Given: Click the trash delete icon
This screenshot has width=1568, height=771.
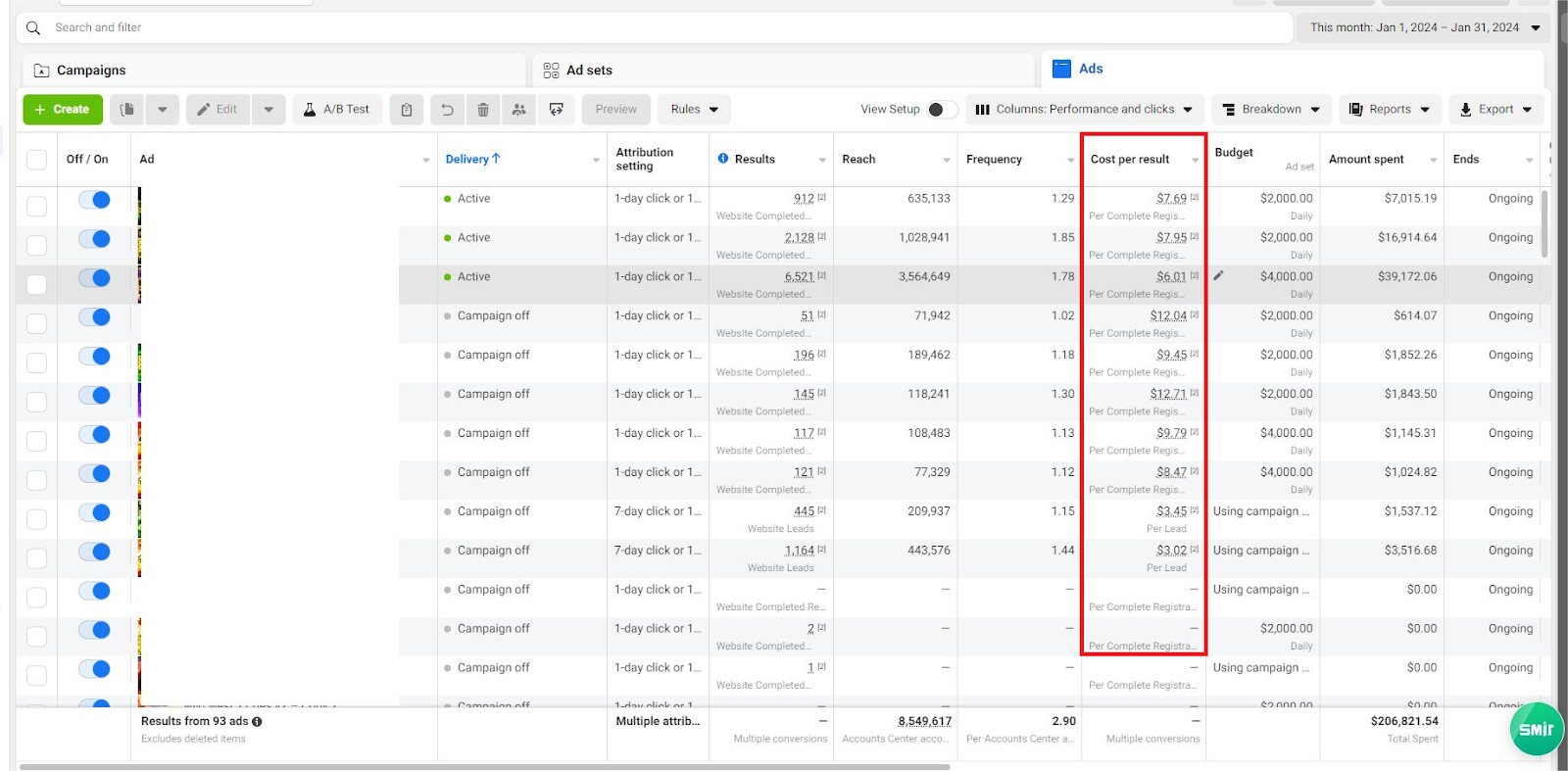Looking at the screenshot, I should point(483,110).
